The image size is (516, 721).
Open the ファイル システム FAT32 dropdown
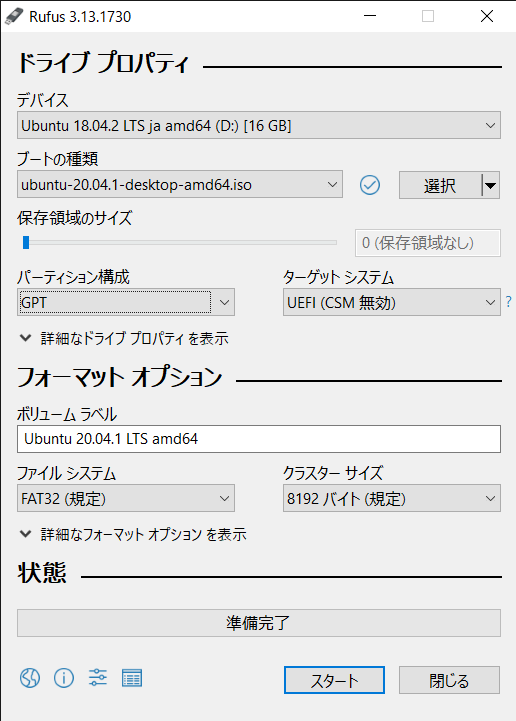[x=126, y=498]
